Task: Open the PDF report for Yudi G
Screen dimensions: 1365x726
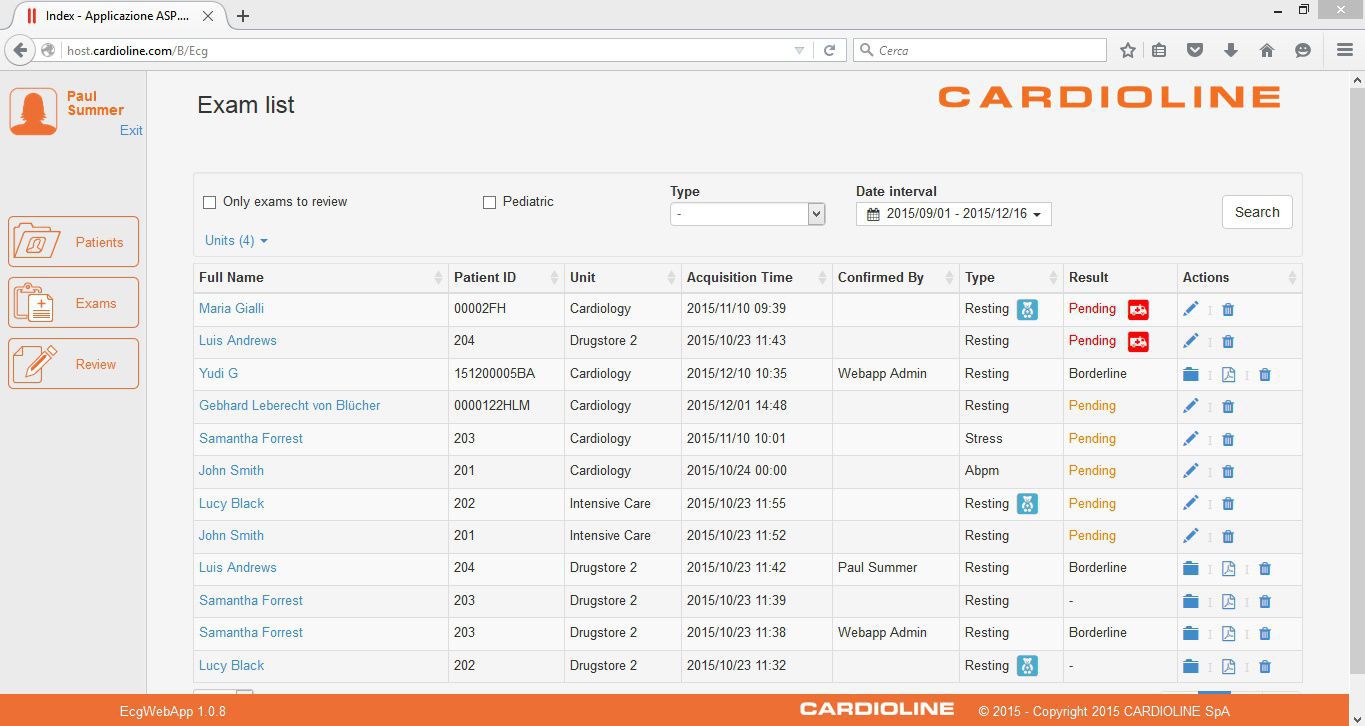Action: tap(1229, 374)
